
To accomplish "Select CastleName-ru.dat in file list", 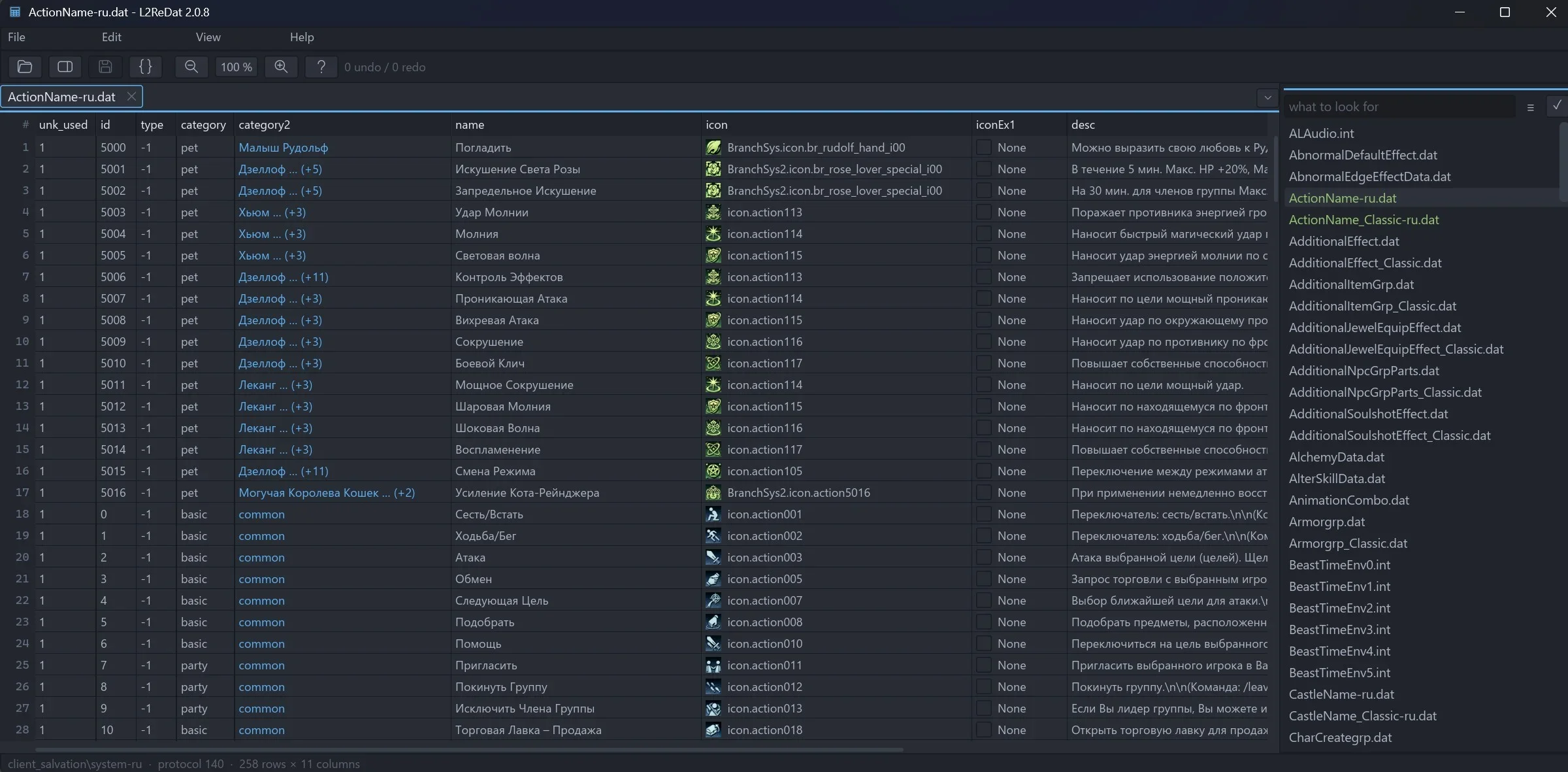I will click(x=1341, y=694).
